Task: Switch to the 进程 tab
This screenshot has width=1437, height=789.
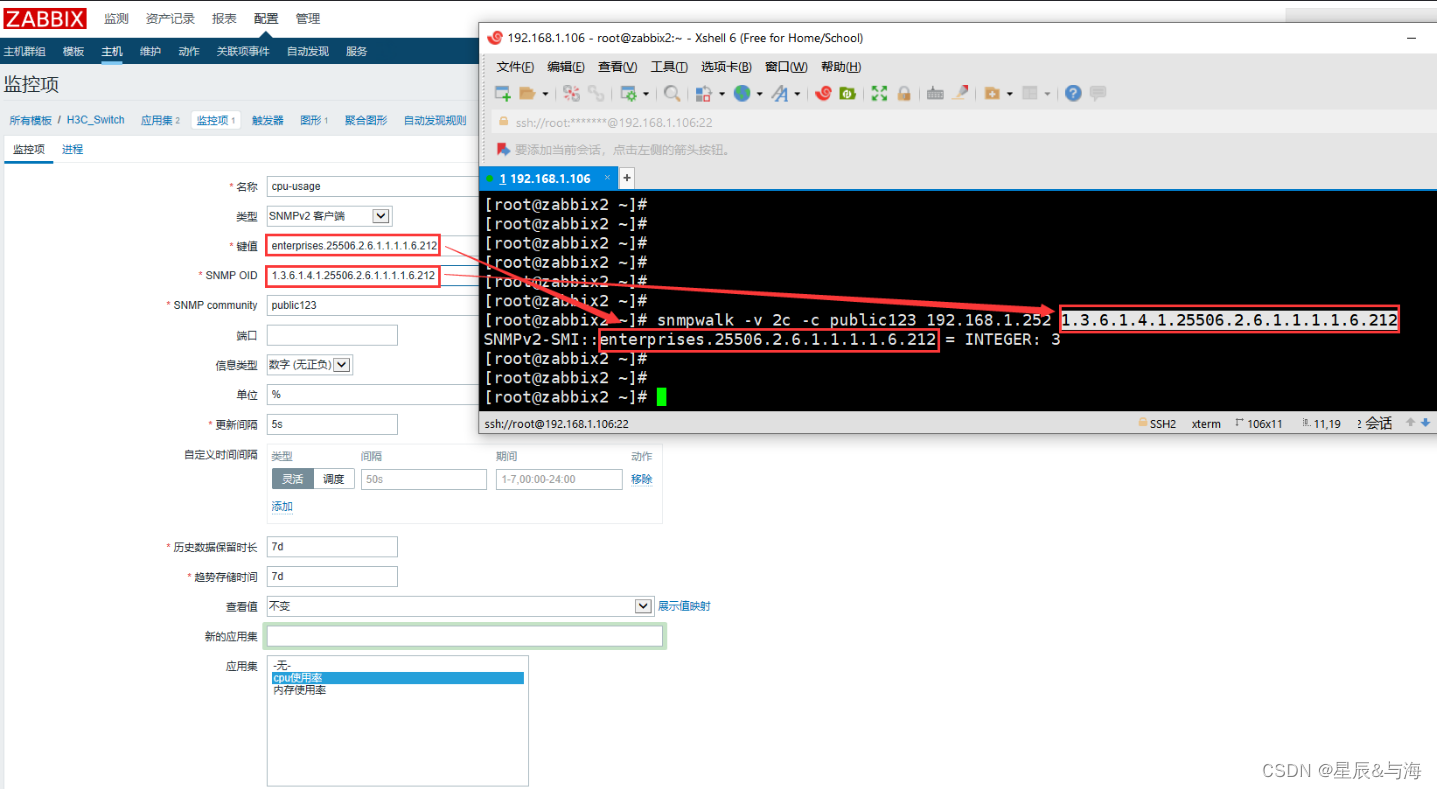Action: (x=72, y=149)
